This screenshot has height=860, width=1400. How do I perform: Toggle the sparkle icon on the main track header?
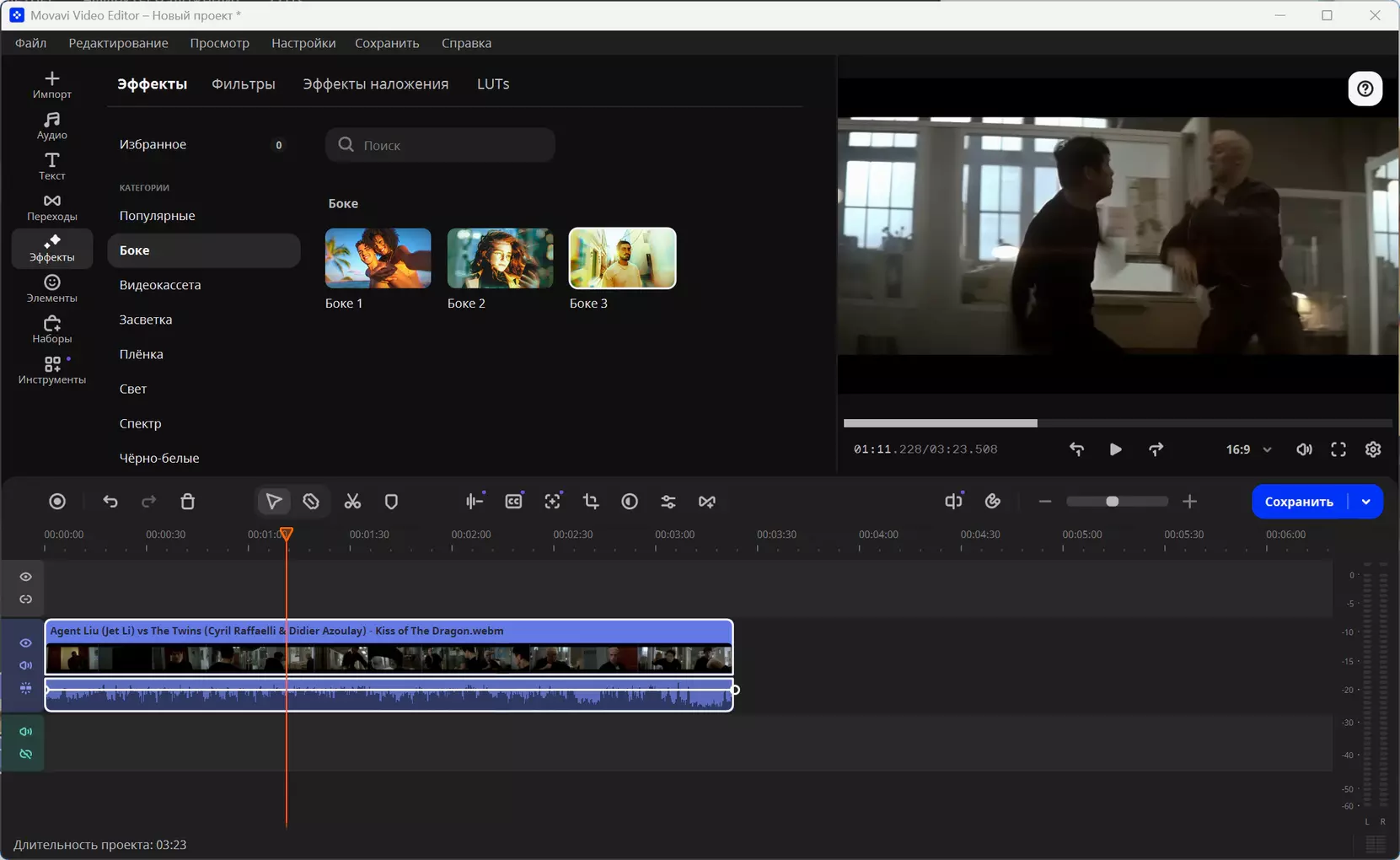point(26,688)
